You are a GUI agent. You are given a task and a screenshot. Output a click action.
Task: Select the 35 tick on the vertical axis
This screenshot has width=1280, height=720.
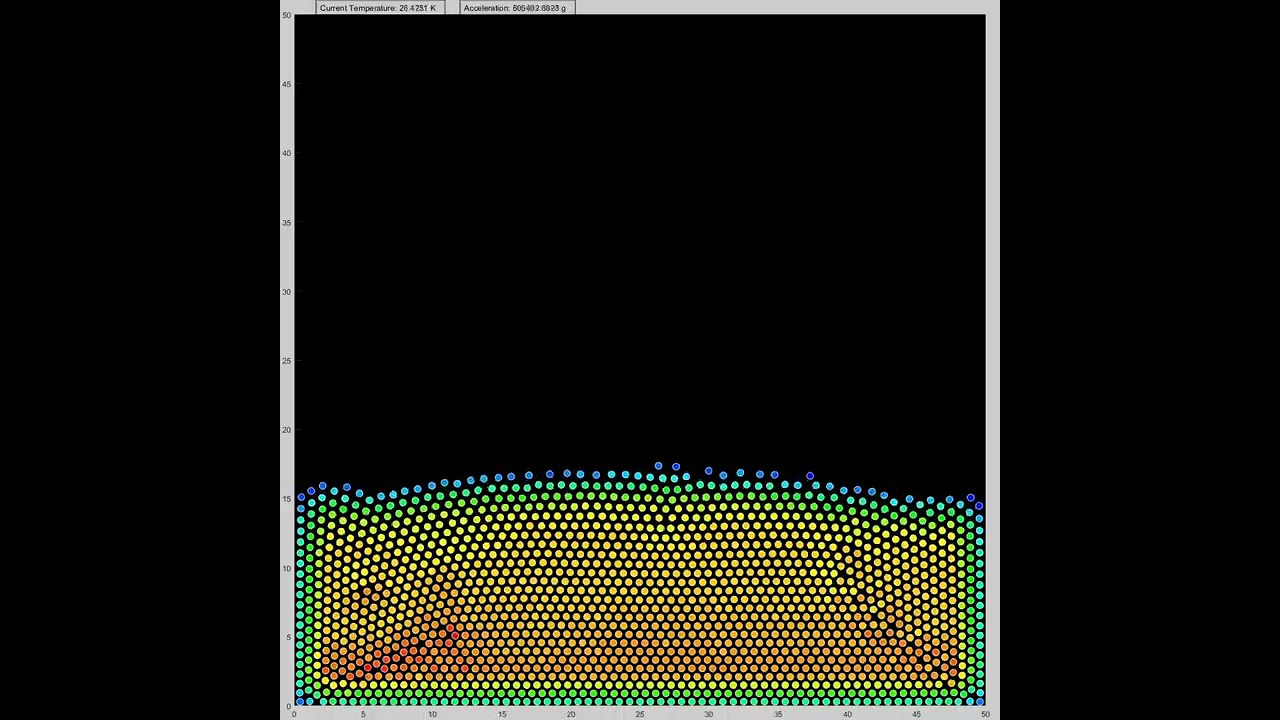click(x=287, y=222)
